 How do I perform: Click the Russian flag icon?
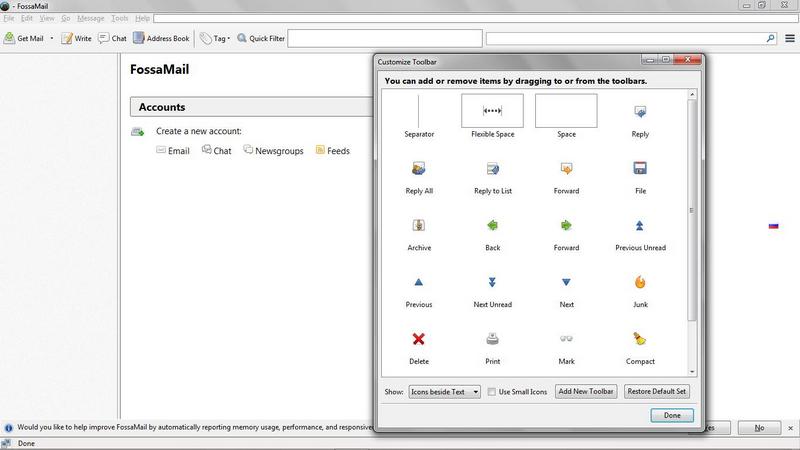click(x=773, y=226)
